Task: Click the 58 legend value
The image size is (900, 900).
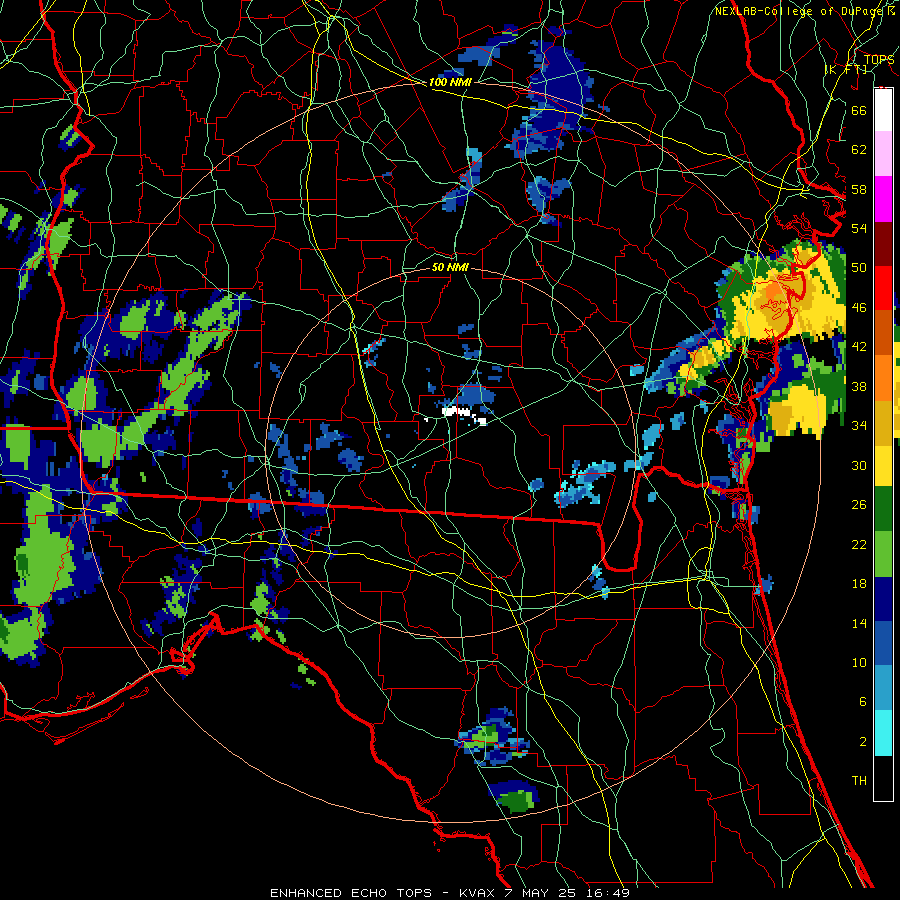Action: tap(859, 189)
